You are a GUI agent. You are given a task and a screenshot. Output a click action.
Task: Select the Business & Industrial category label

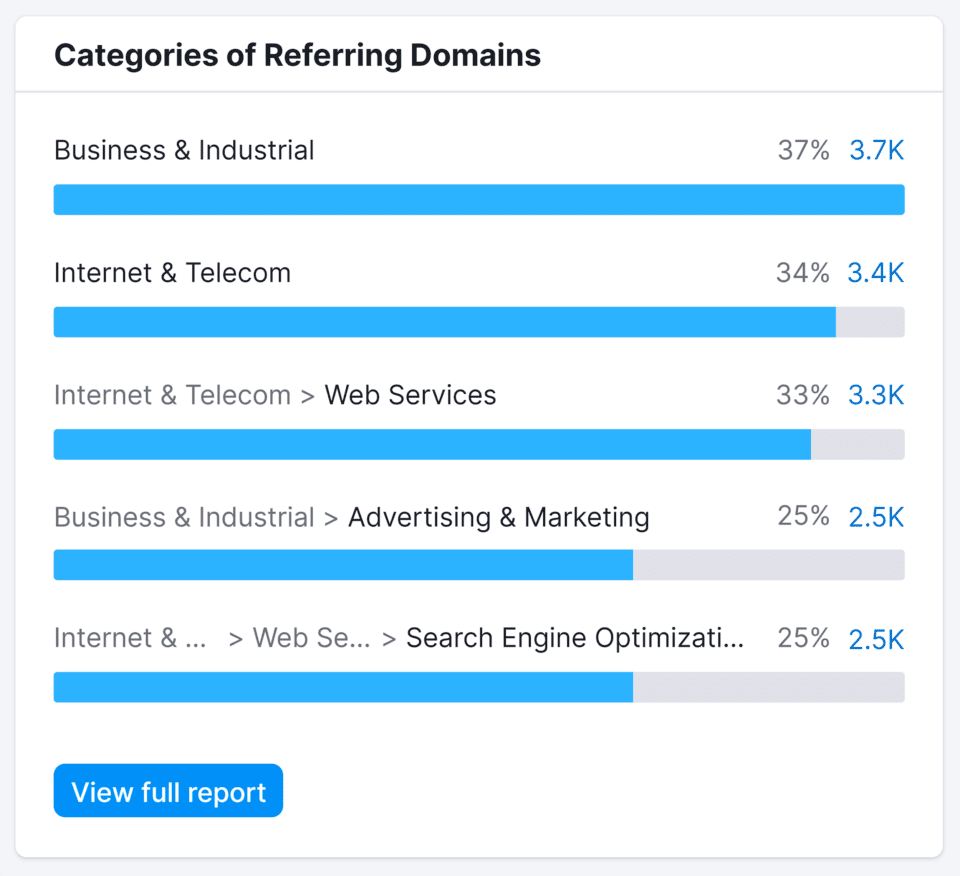point(183,150)
